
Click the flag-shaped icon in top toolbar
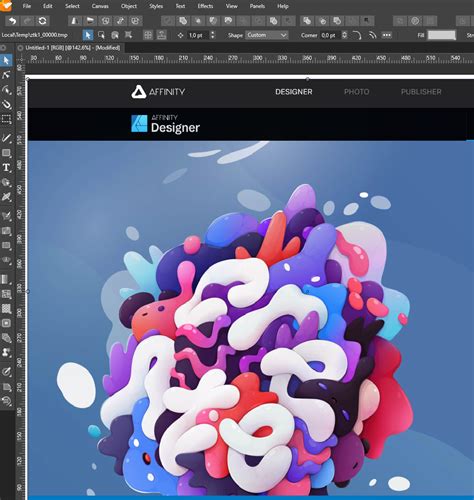(90, 21)
